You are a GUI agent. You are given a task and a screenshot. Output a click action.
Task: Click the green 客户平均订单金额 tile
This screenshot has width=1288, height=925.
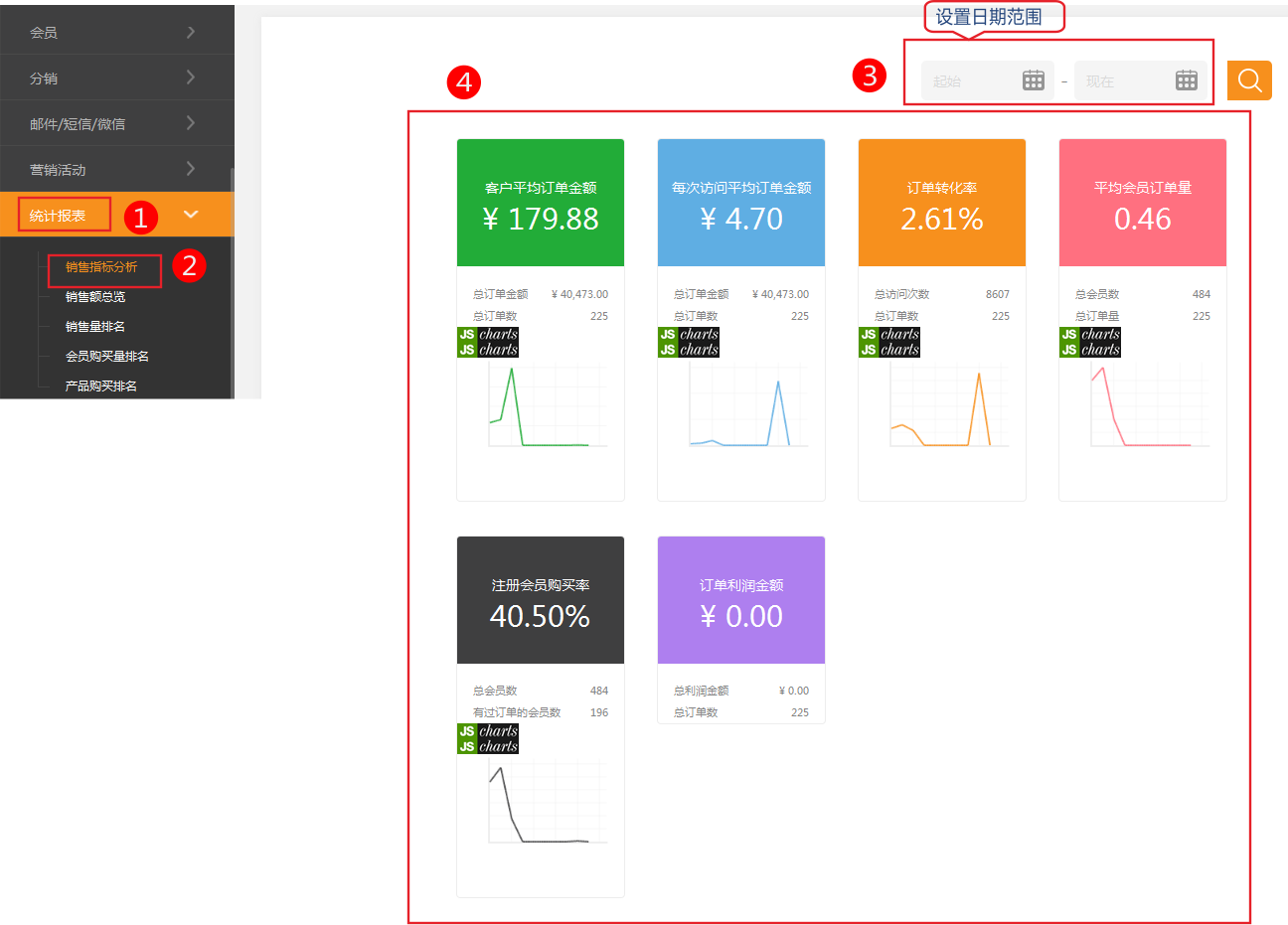[x=541, y=203]
